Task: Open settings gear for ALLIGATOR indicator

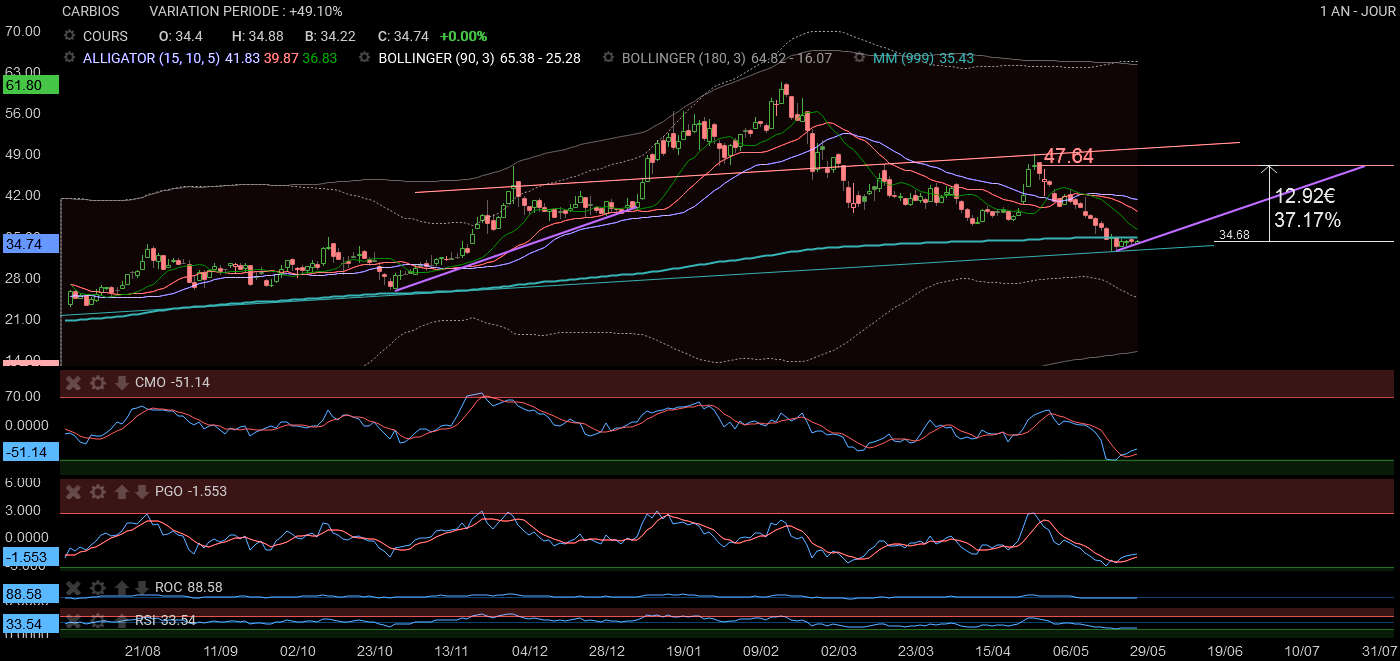Action: [69, 58]
